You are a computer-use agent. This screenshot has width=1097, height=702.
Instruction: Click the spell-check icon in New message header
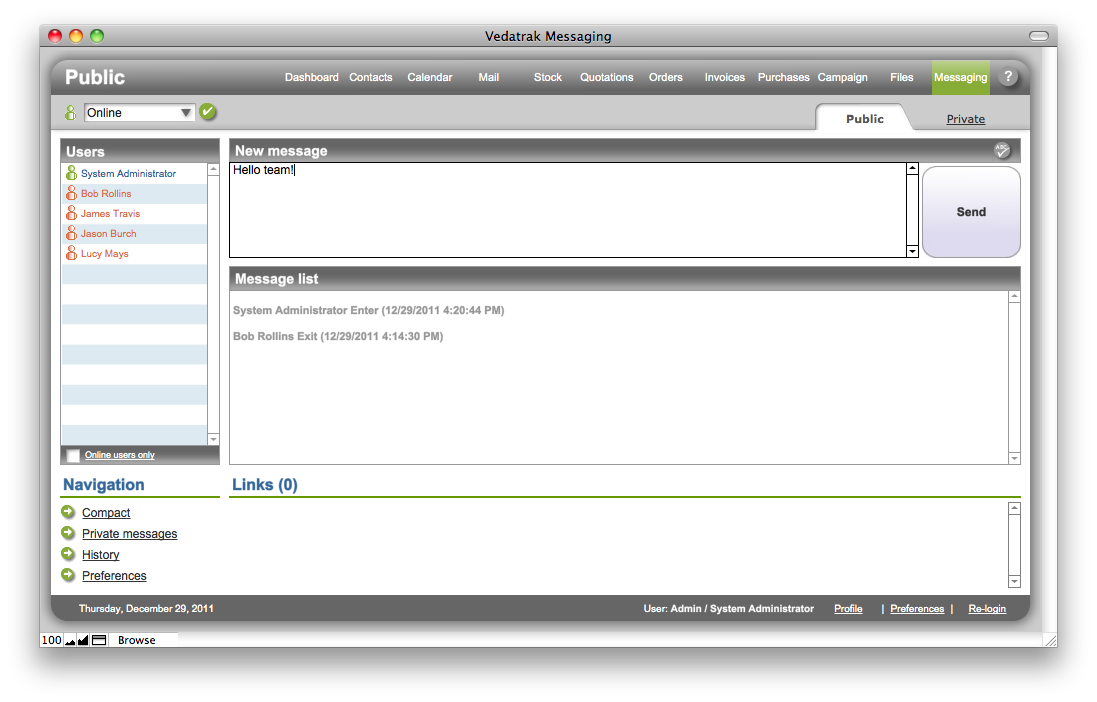pyautogui.click(x=1002, y=150)
